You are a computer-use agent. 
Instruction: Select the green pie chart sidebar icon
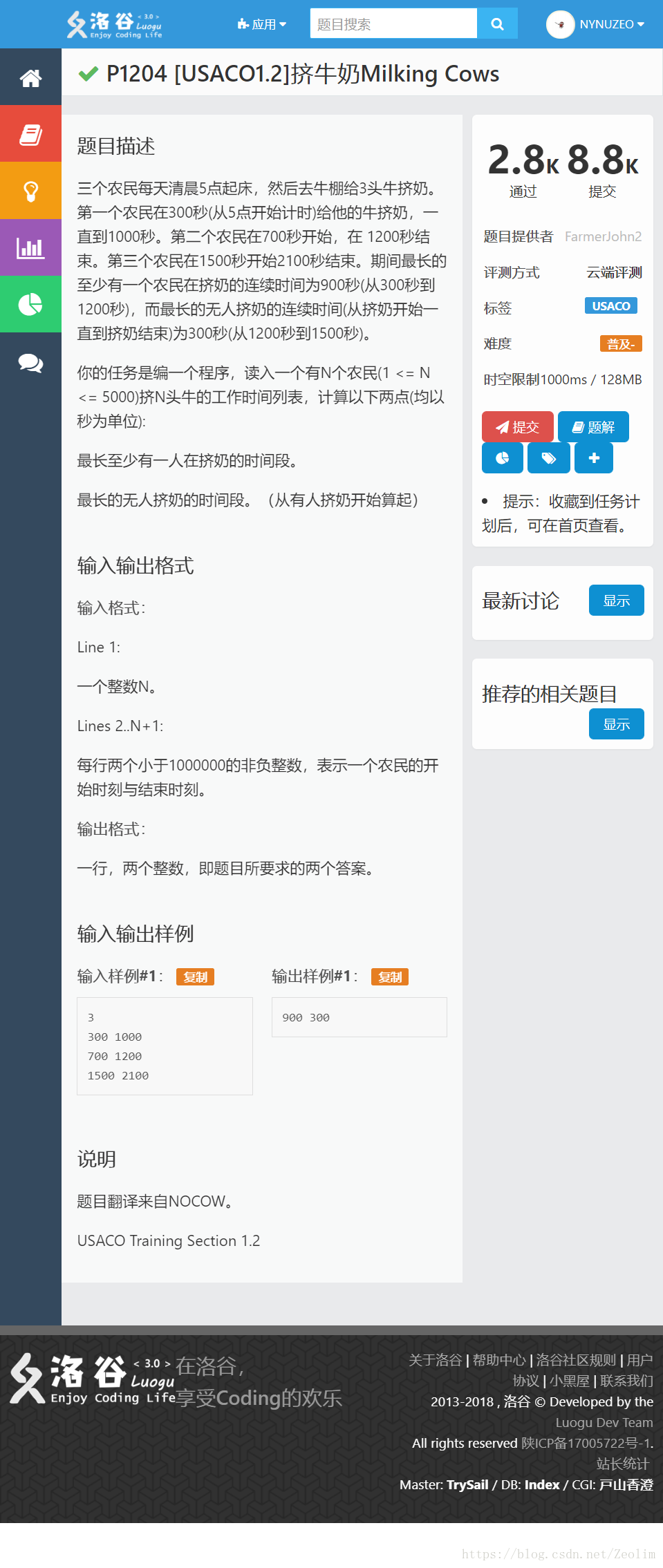coord(30,304)
